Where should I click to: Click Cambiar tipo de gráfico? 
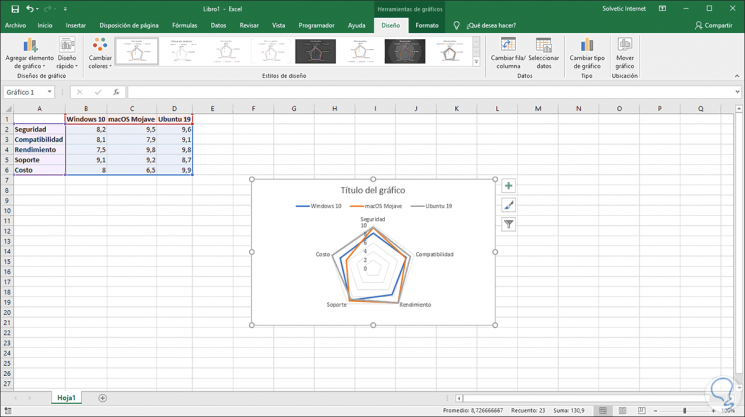[587, 53]
